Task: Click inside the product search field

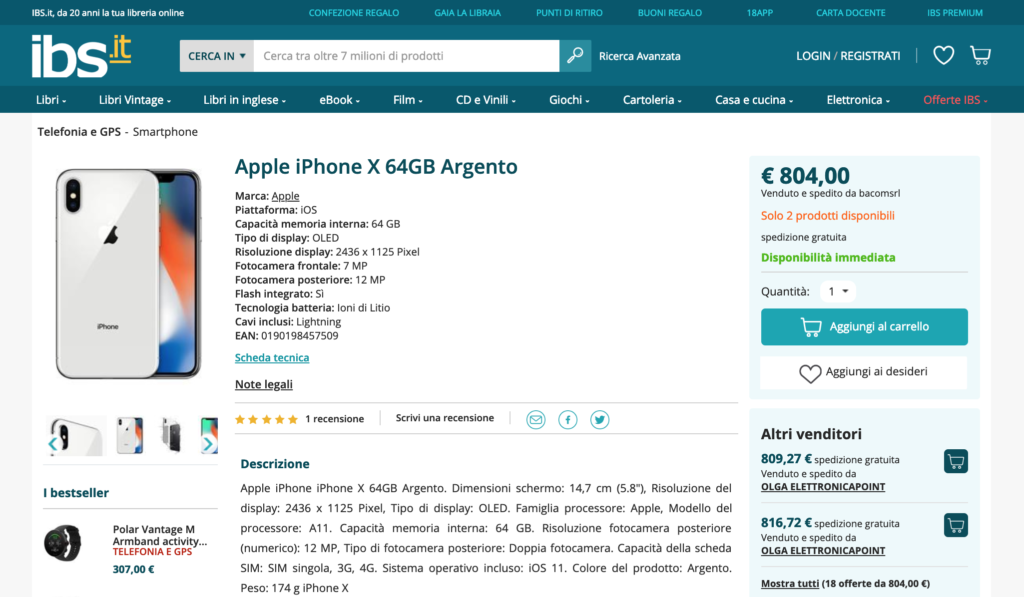Action: pos(400,56)
